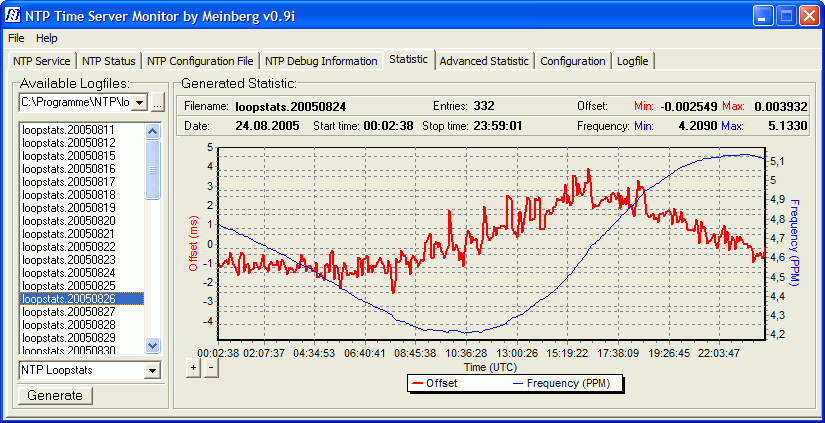Image resolution: width=825 pixels, height=423 pixels.
Task: Select loopstats.20050811 logfile entry
Action: [68, 130]
